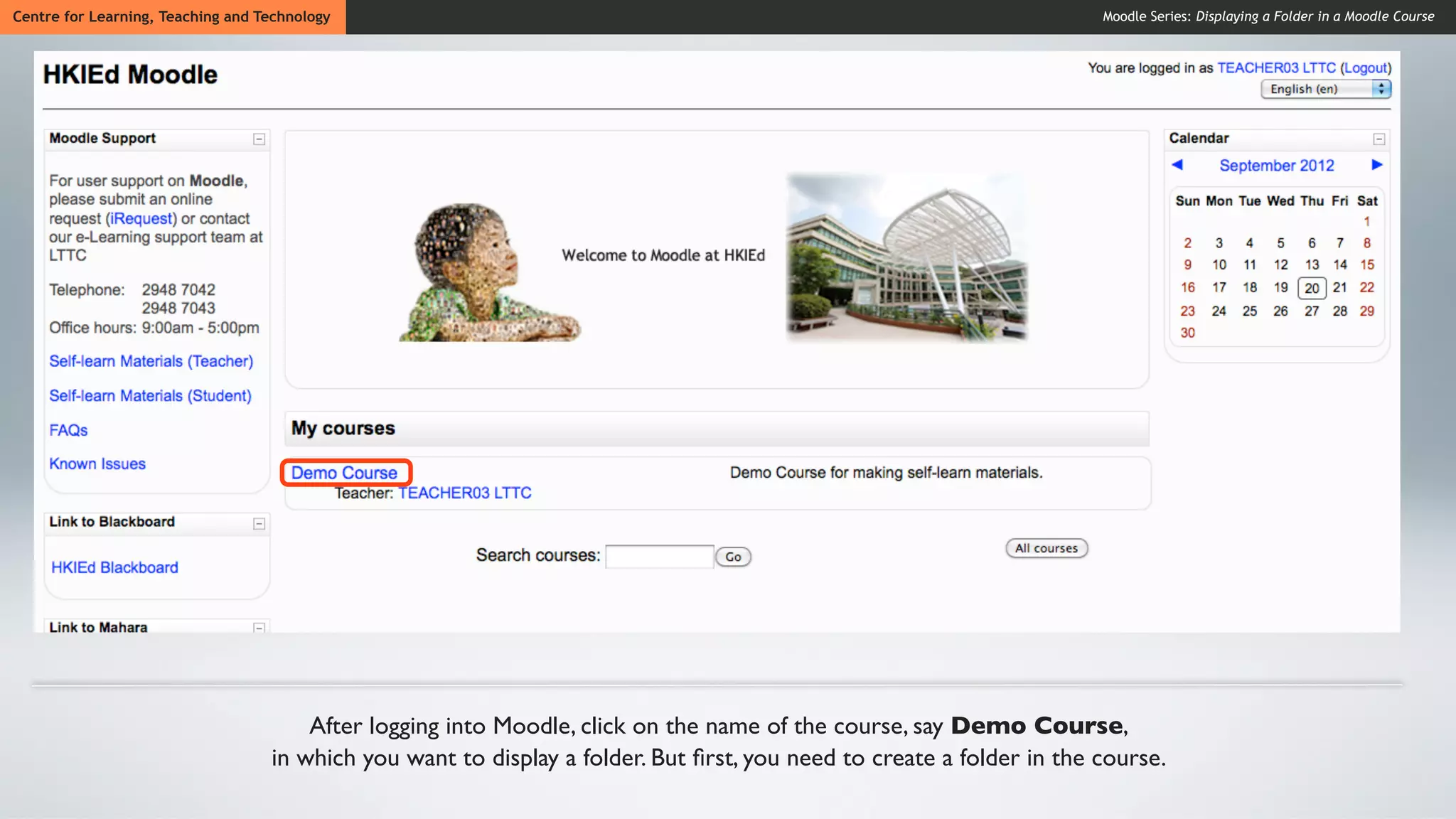
Task: Open Self-learn Materials (Student) link
Action: (150, 396)
